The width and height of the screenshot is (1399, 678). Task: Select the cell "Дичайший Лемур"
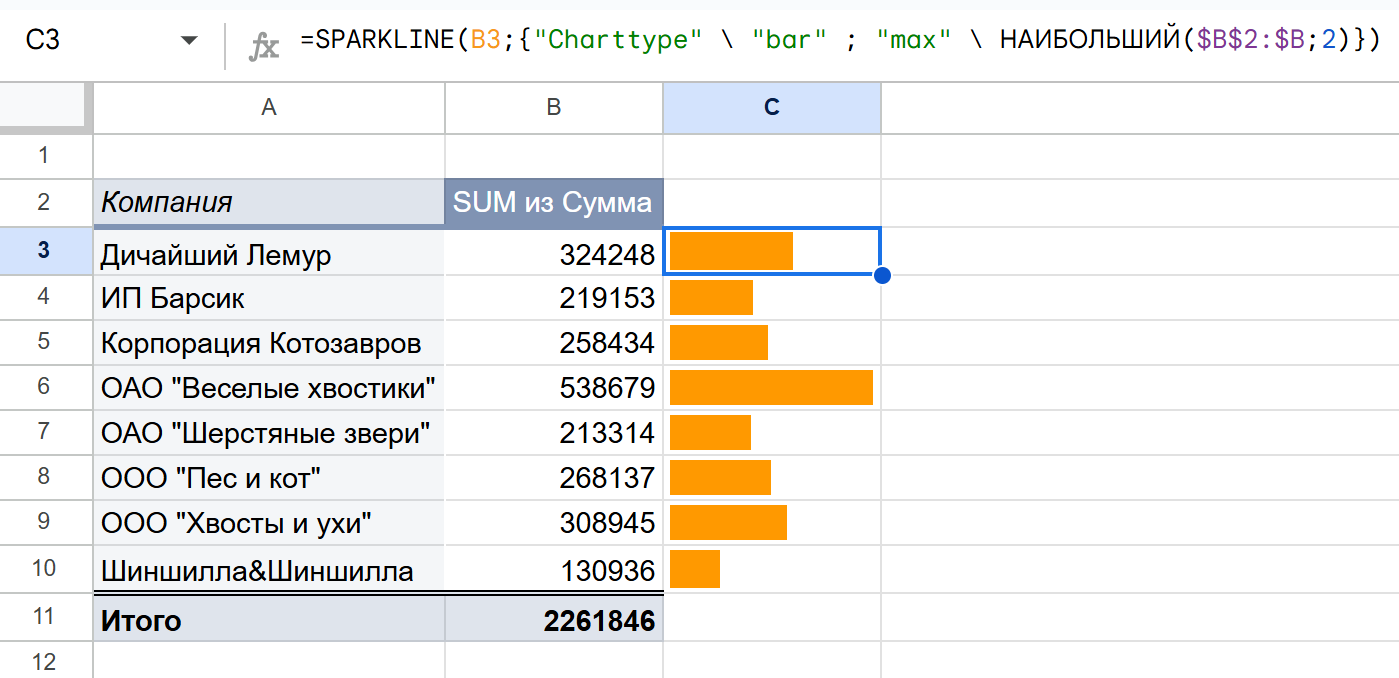268,255
